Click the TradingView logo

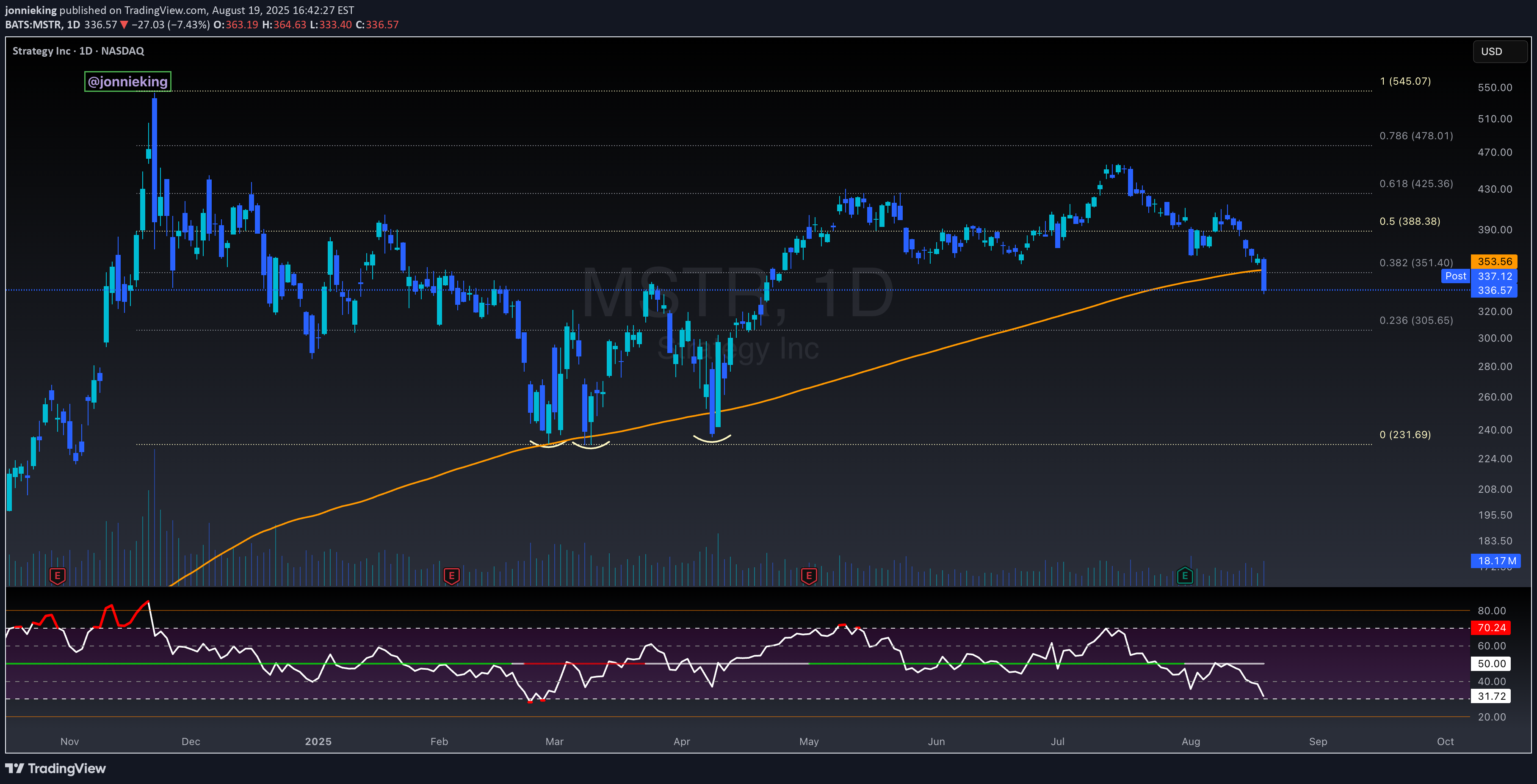point(55,768)
